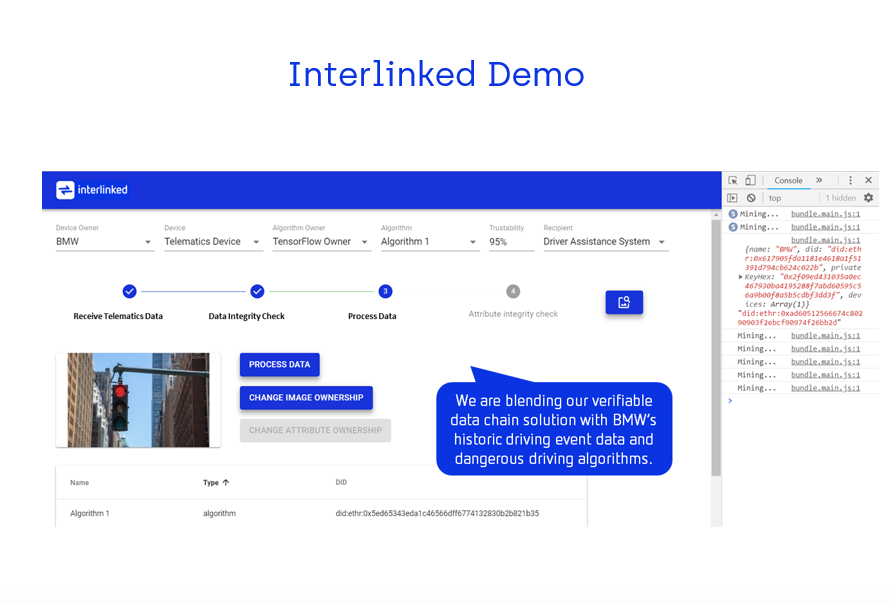
Task: Click the step 3 Process Data circle
Action: coord(385,291)
